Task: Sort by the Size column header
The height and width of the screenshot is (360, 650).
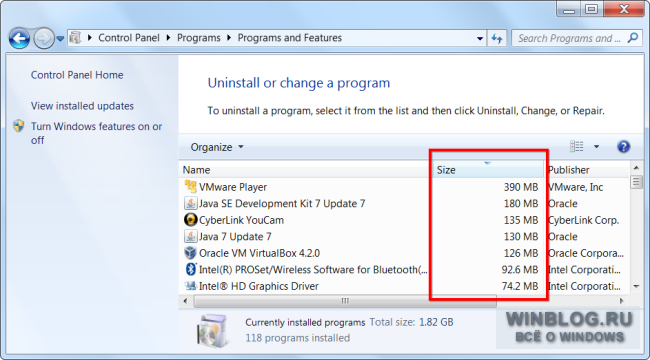Action: tap(488, 170)
